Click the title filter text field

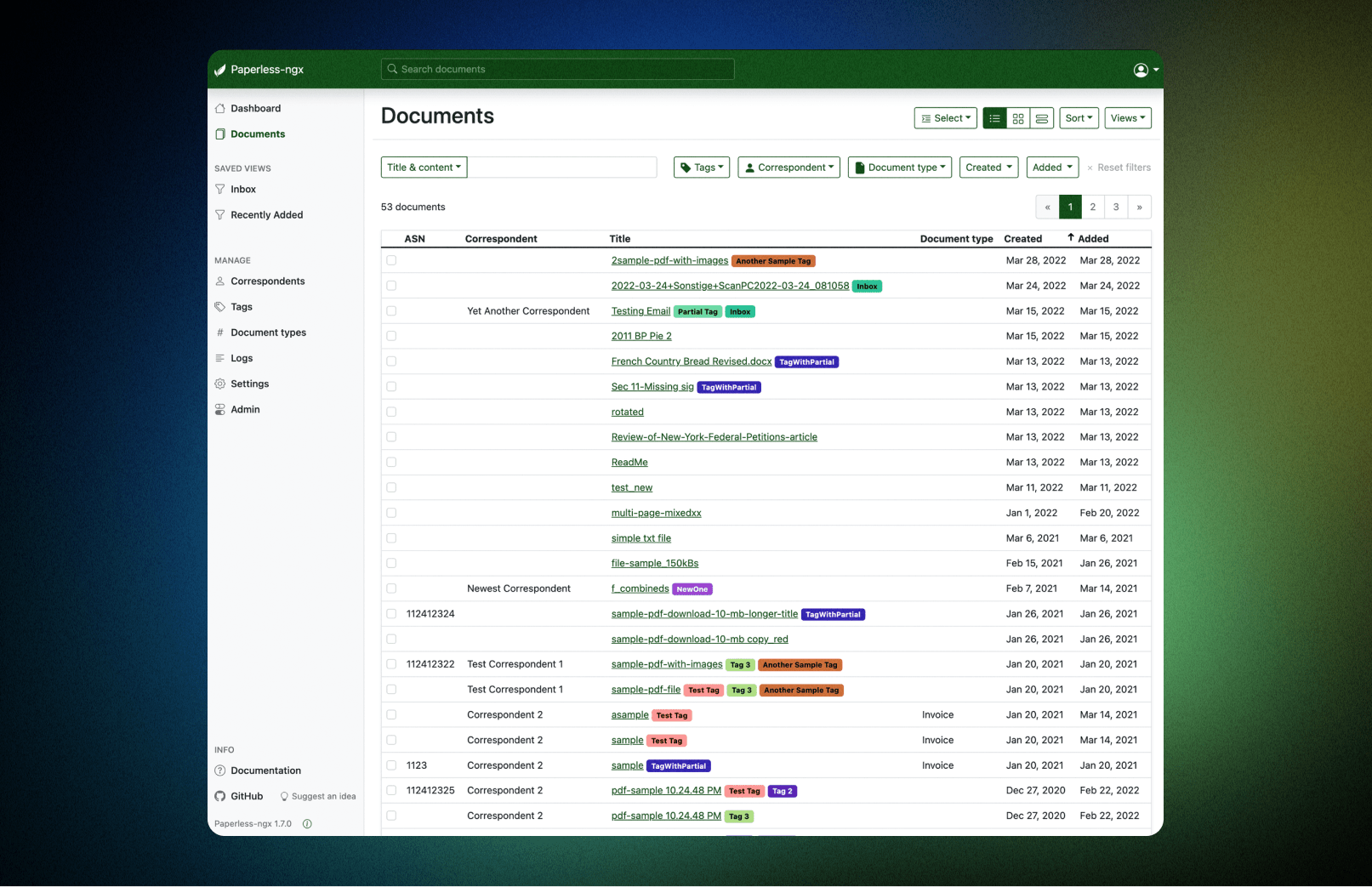[x=562, y=168]
